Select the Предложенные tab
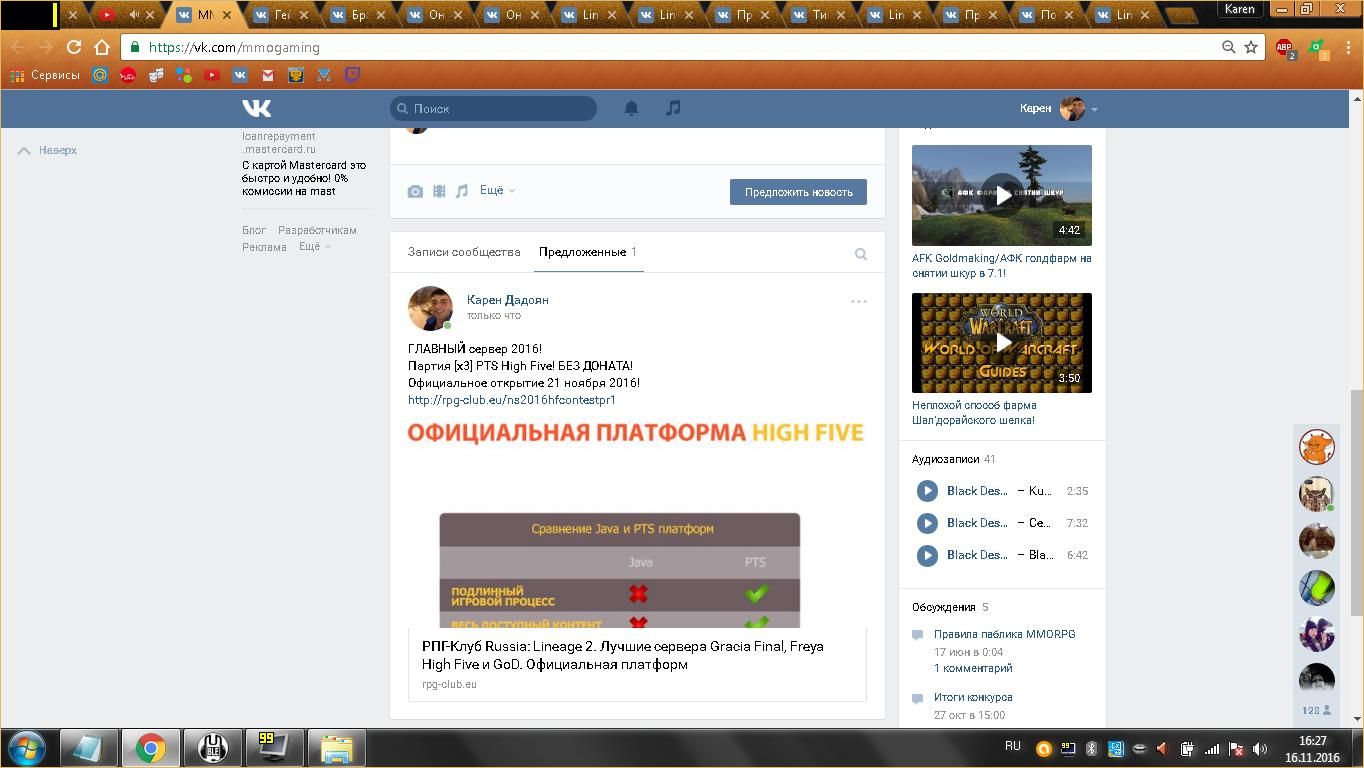This screenshot has width=1364, height=768. 588,252
